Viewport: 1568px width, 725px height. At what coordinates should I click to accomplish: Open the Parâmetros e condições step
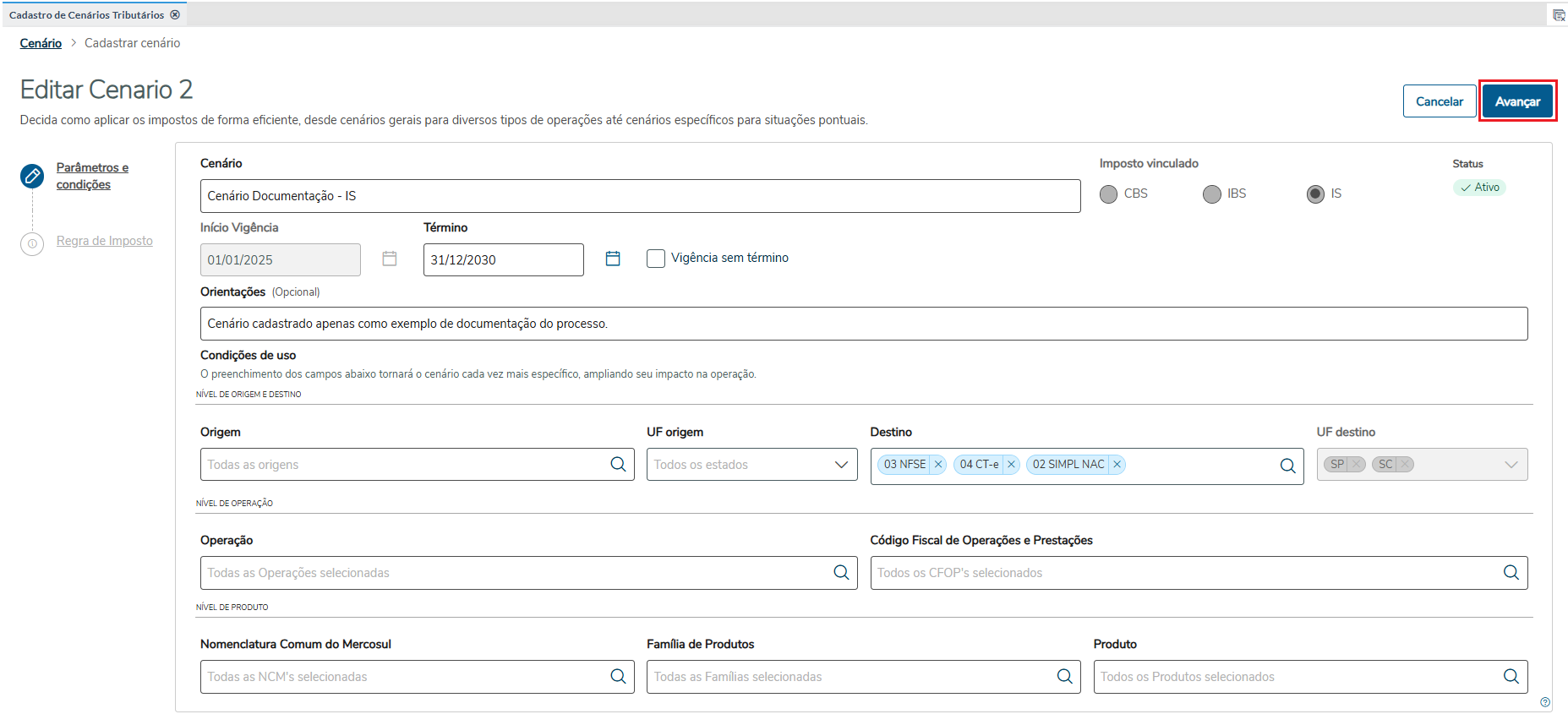click(x=92, y=176)
